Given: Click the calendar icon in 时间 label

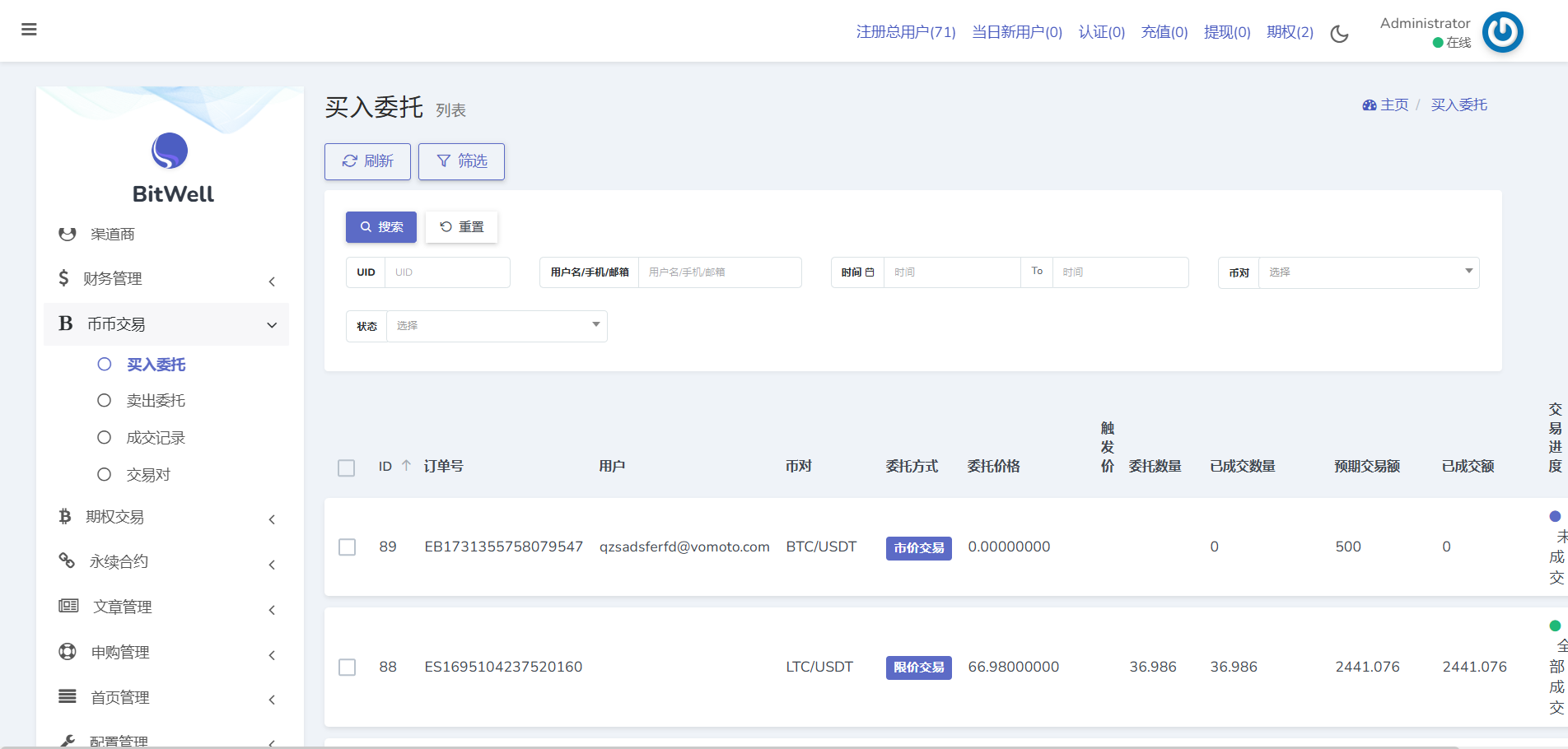Looking at the screenshot, I should tap(870, 272).
